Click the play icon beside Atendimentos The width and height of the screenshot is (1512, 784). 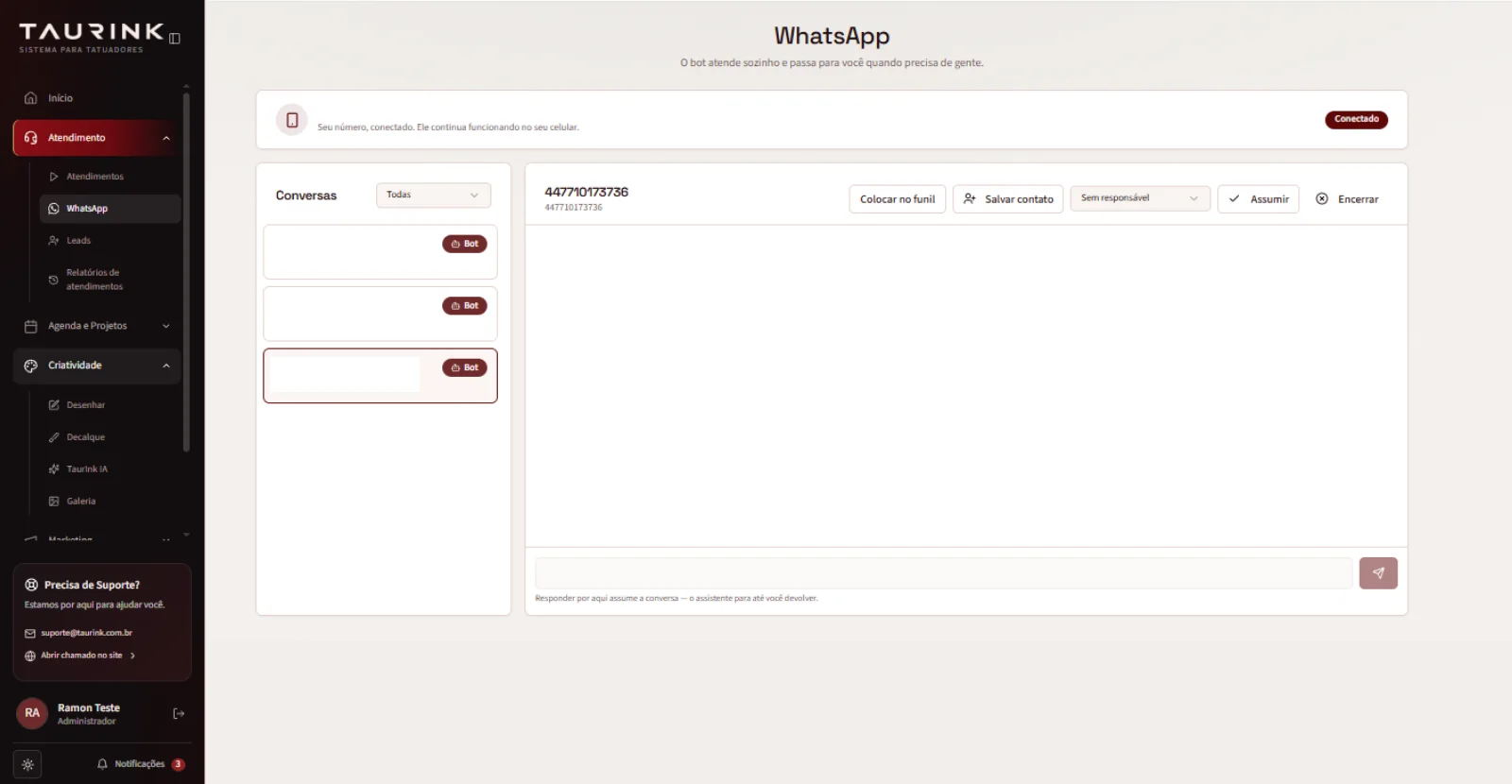coord(54,177)
